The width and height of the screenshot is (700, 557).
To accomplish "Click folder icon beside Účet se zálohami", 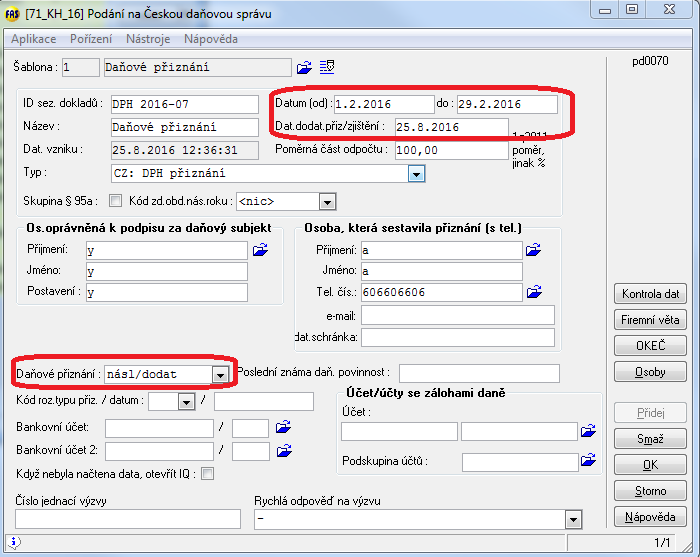I will click(590, 432).
